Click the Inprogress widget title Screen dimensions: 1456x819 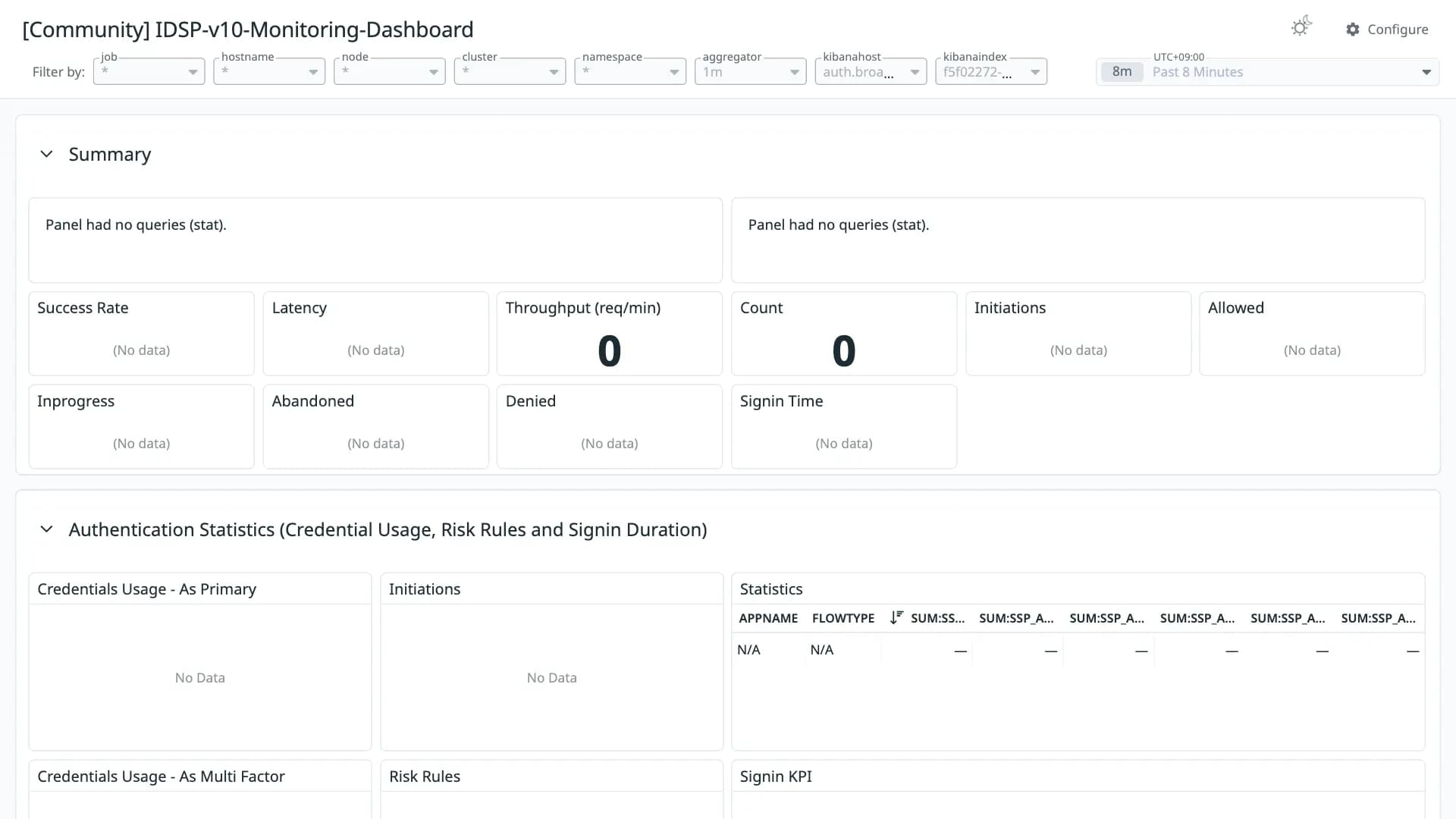tap(76, 401)
